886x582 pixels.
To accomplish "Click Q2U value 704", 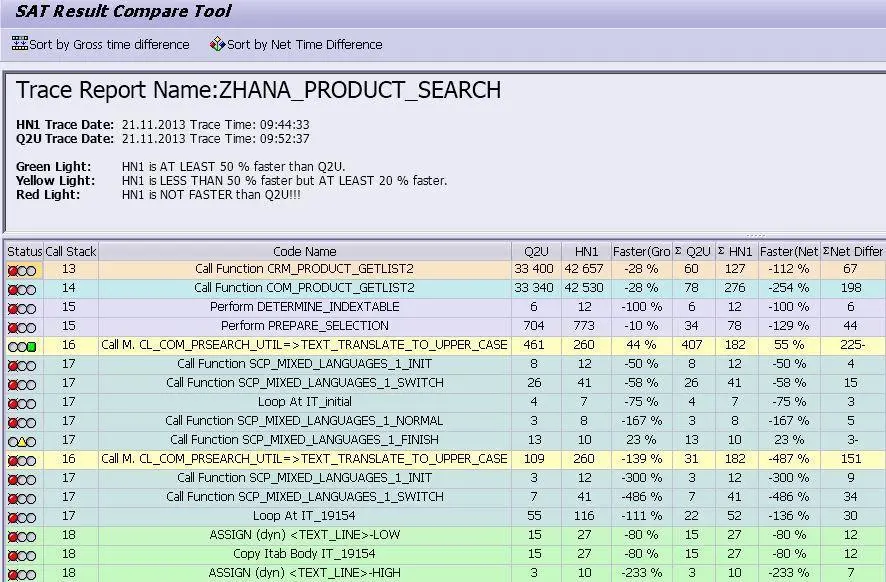I will pyautogui.click(x=534, y=326).
